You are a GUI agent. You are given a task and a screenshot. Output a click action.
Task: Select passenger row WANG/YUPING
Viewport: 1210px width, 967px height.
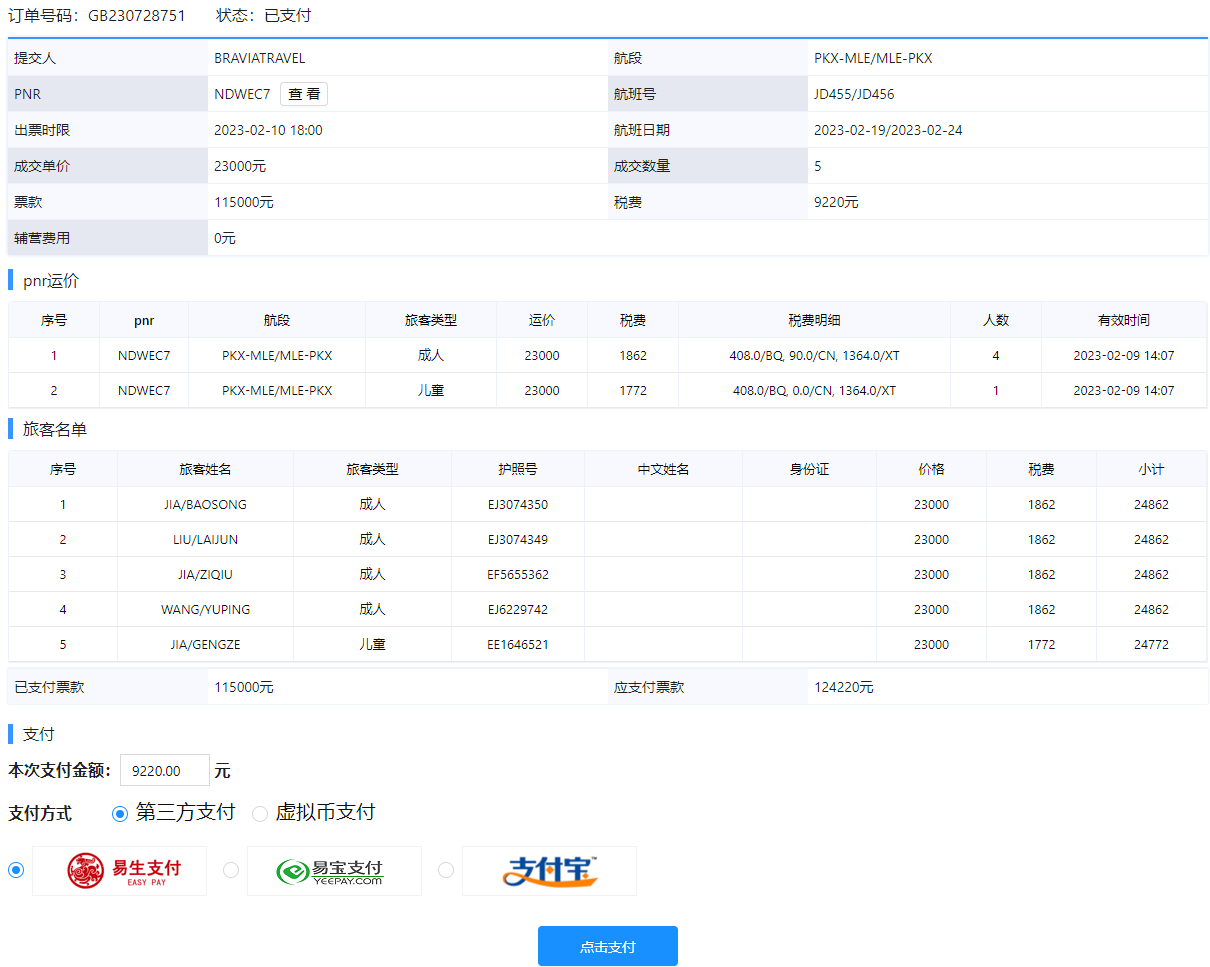point(205,610)
